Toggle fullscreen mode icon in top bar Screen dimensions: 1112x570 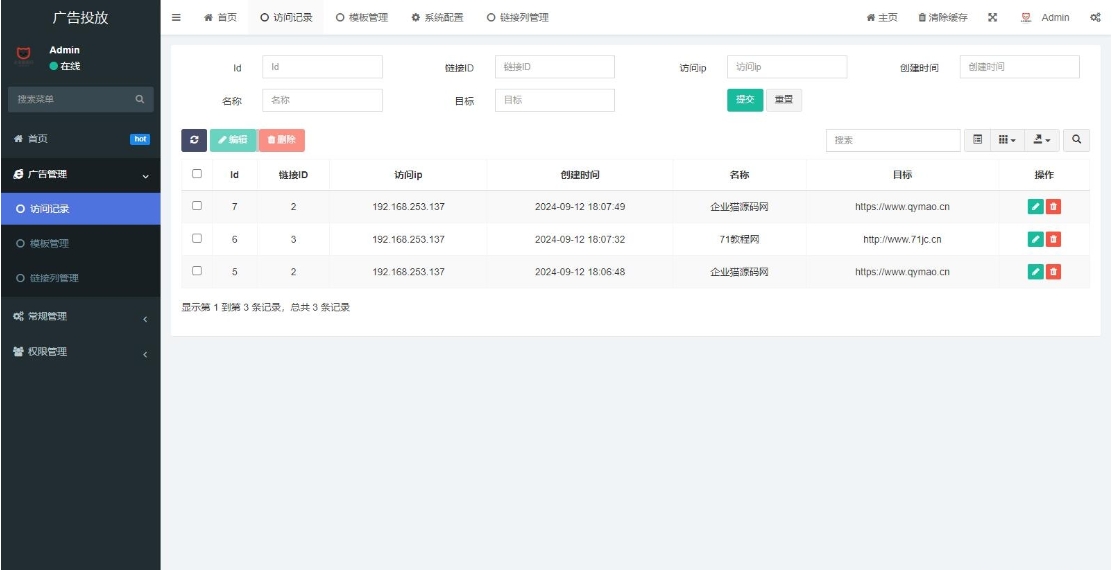pyautogui.click(x=993, y=17)
